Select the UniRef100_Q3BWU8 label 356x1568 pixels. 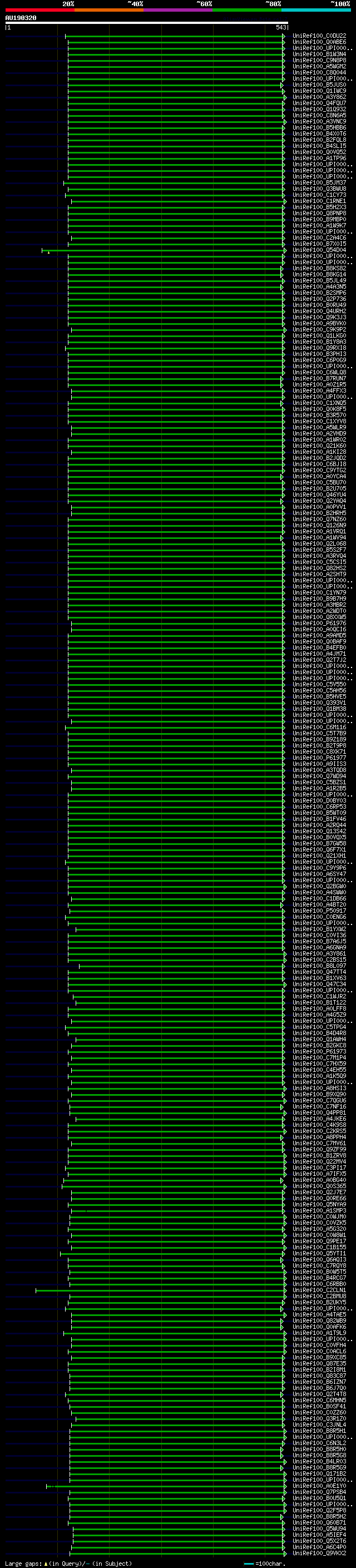[x=319, y=189]
